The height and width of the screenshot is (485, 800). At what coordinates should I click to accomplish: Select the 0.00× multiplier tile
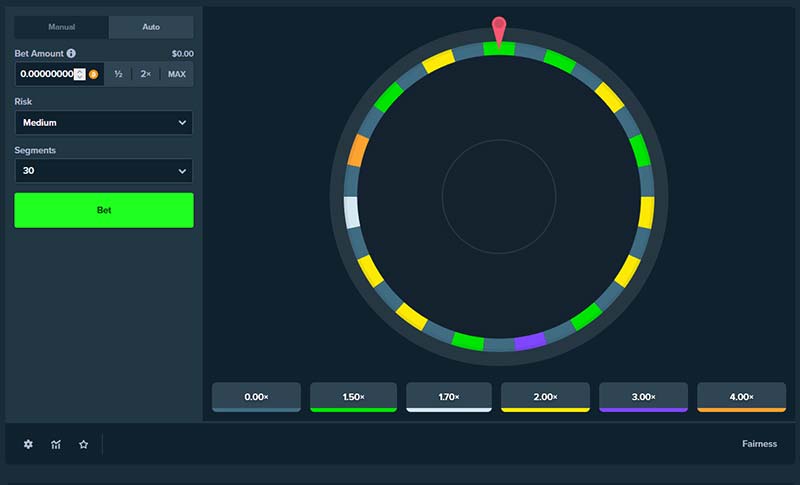point(256,397)
